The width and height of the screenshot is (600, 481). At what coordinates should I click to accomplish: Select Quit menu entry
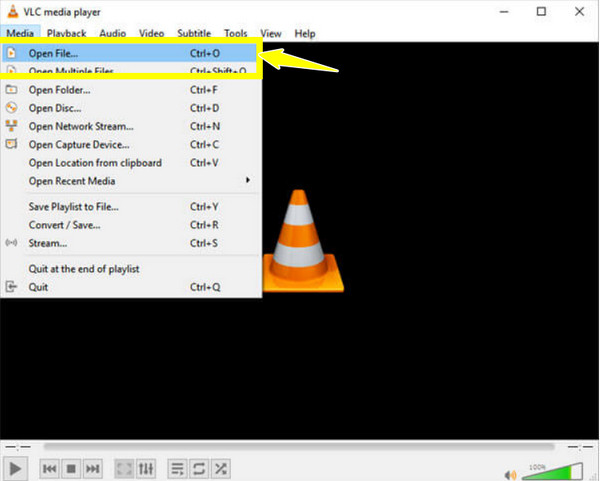click(131, 287)
